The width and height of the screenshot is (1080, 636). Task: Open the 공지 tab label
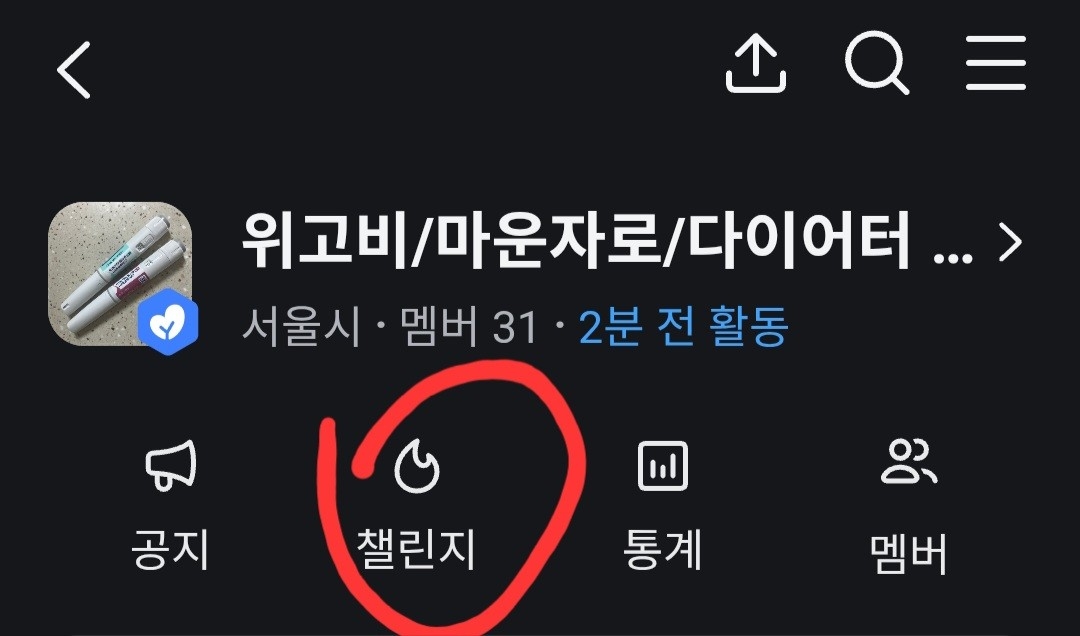(170, 550)
